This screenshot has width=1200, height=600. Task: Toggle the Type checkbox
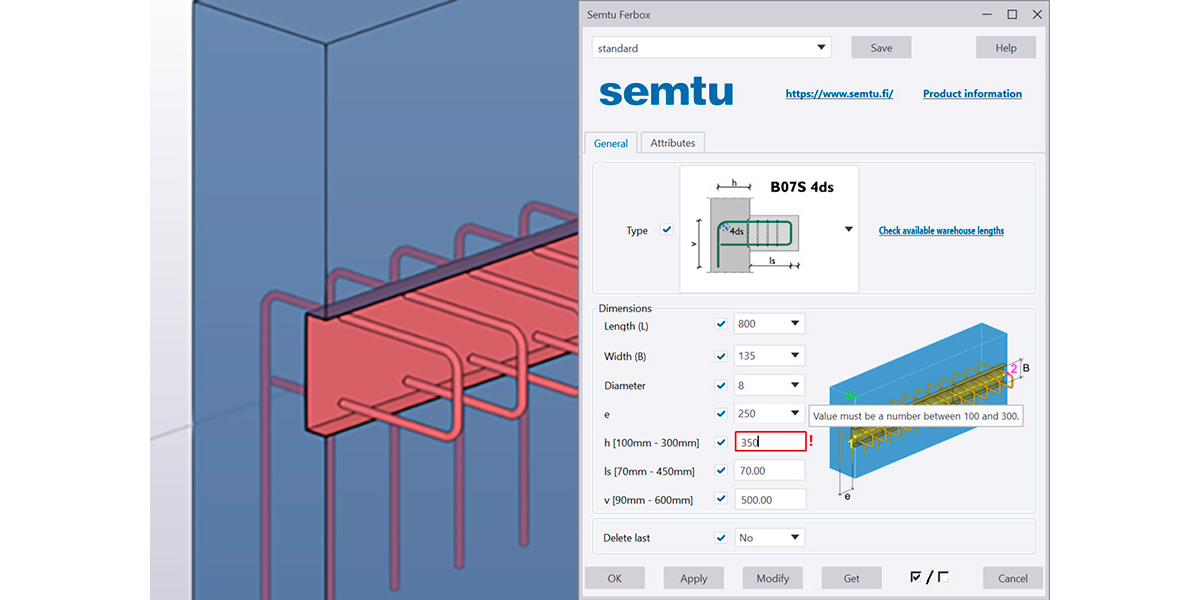(x=667, y=230)
